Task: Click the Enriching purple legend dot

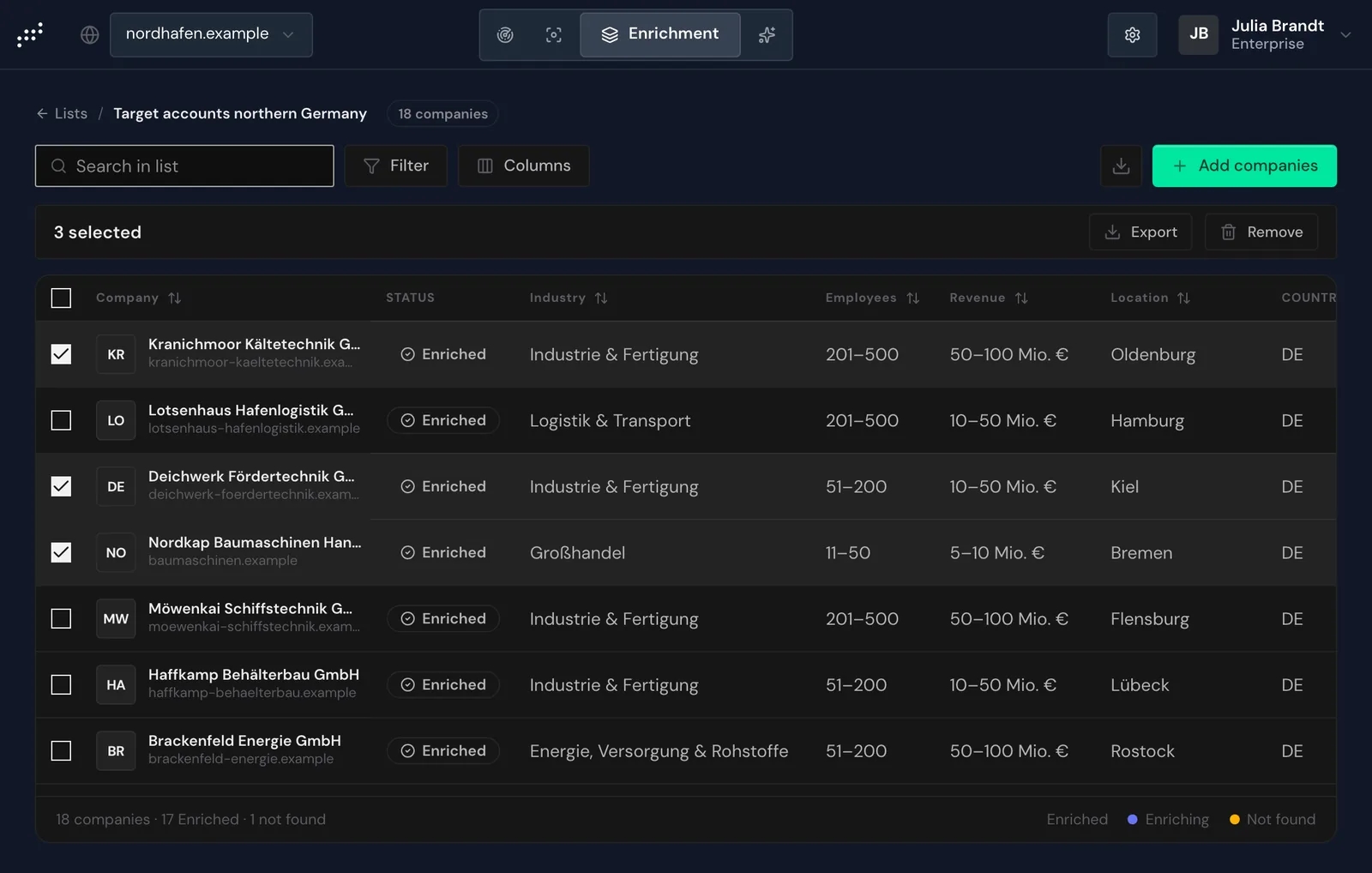Action: 1132,819
